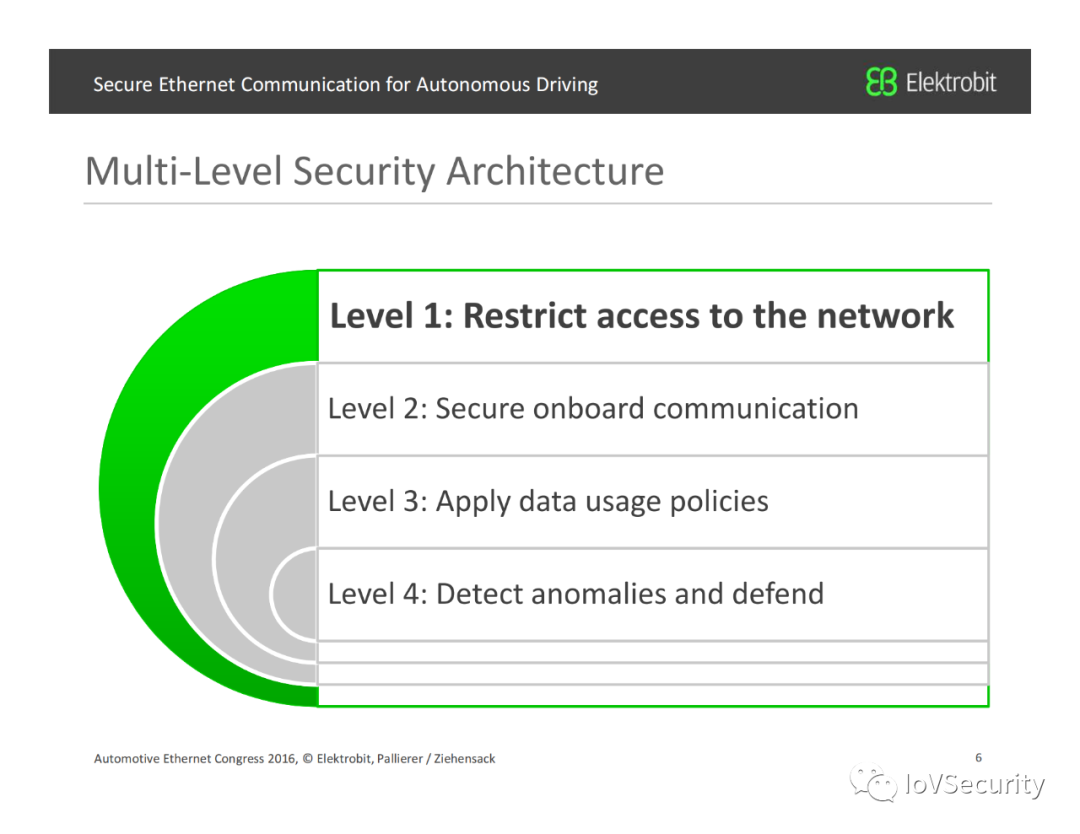Click the slide page number 6
This screenshot has width=1080, height=834.
tap(978, 757)
